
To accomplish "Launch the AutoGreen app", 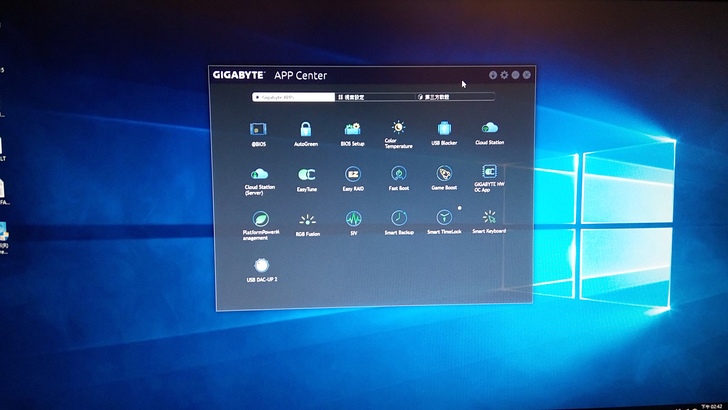I will coord(306,134).
